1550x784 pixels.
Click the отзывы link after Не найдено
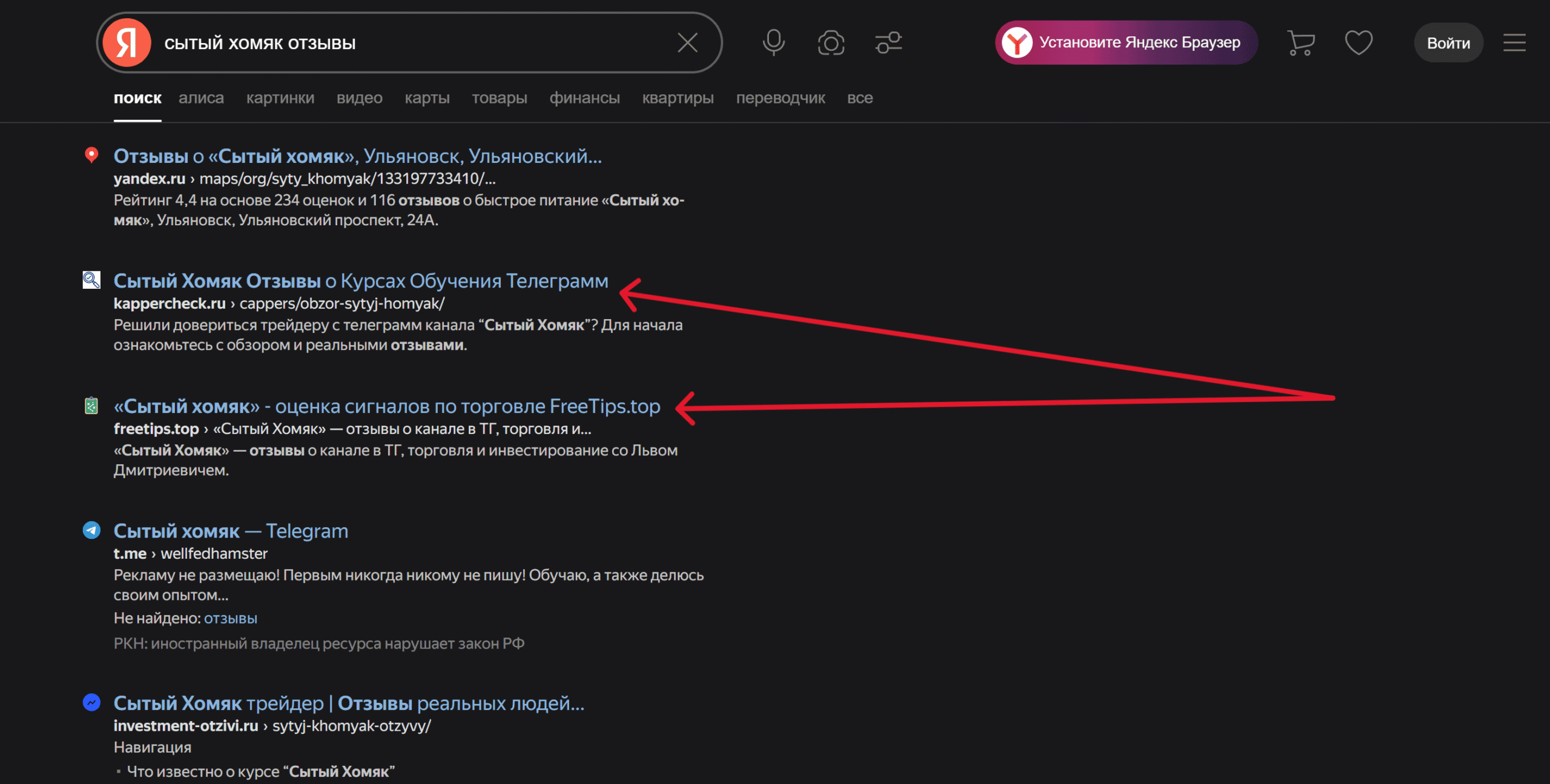coord(231,618)
